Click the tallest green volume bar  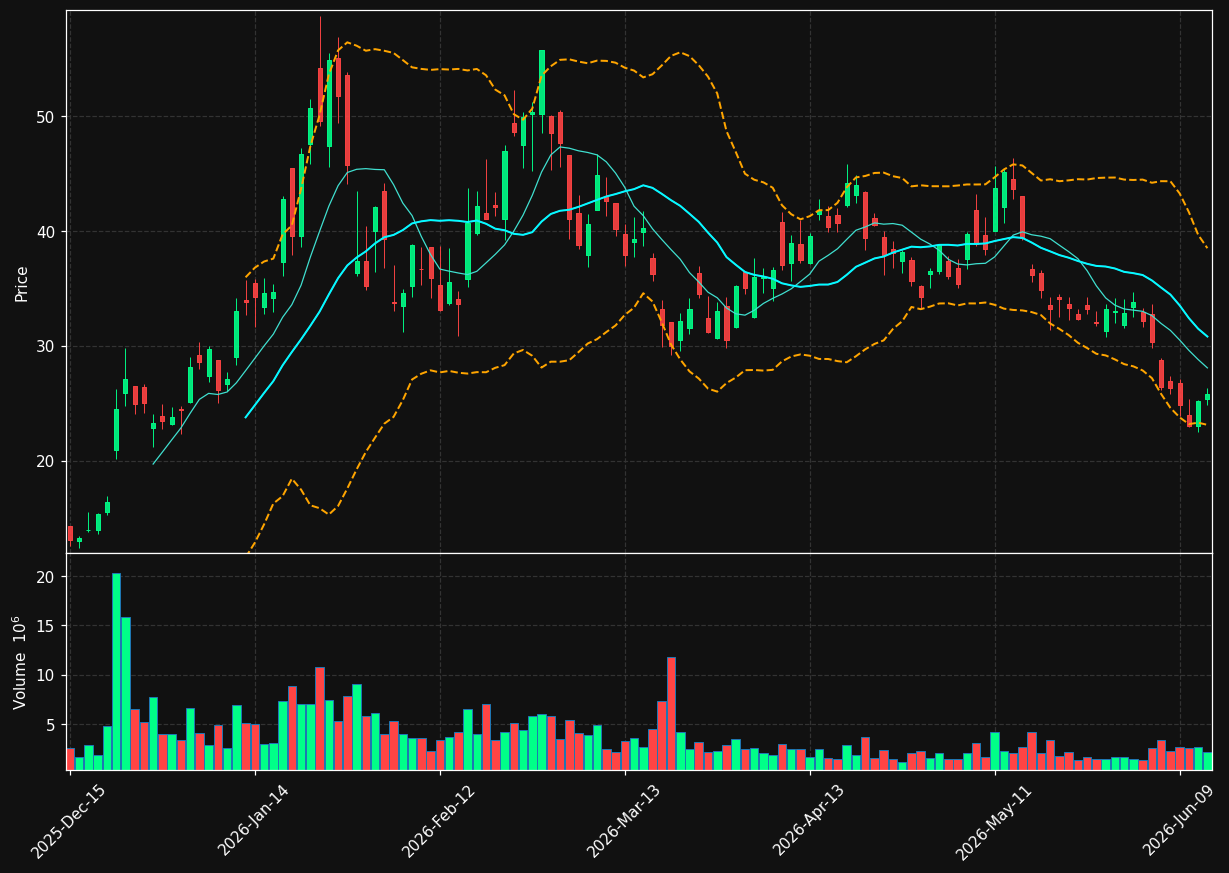pyautogui.click(x=116, y=671)
